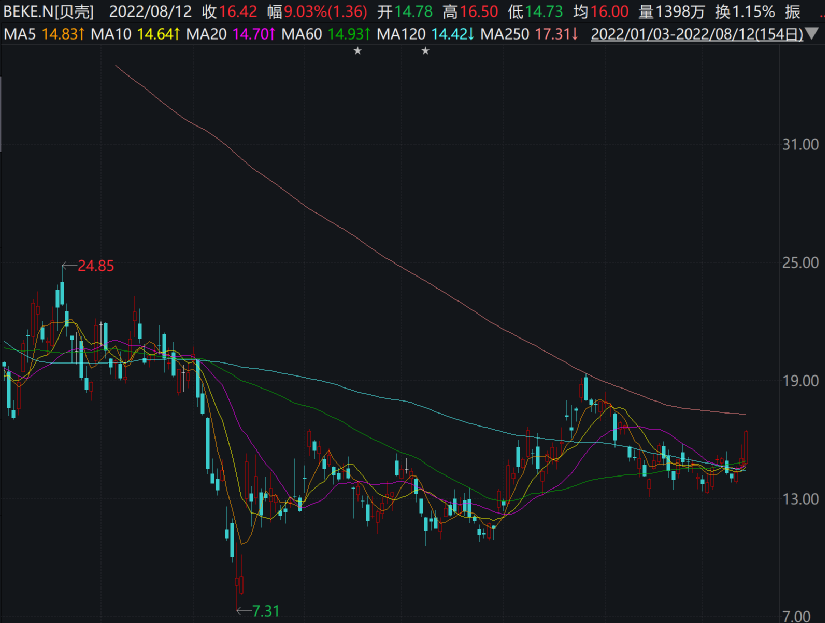
Task: Open the 2022/01/03-2022/08/12 date range link
Action: click(699, 34)
